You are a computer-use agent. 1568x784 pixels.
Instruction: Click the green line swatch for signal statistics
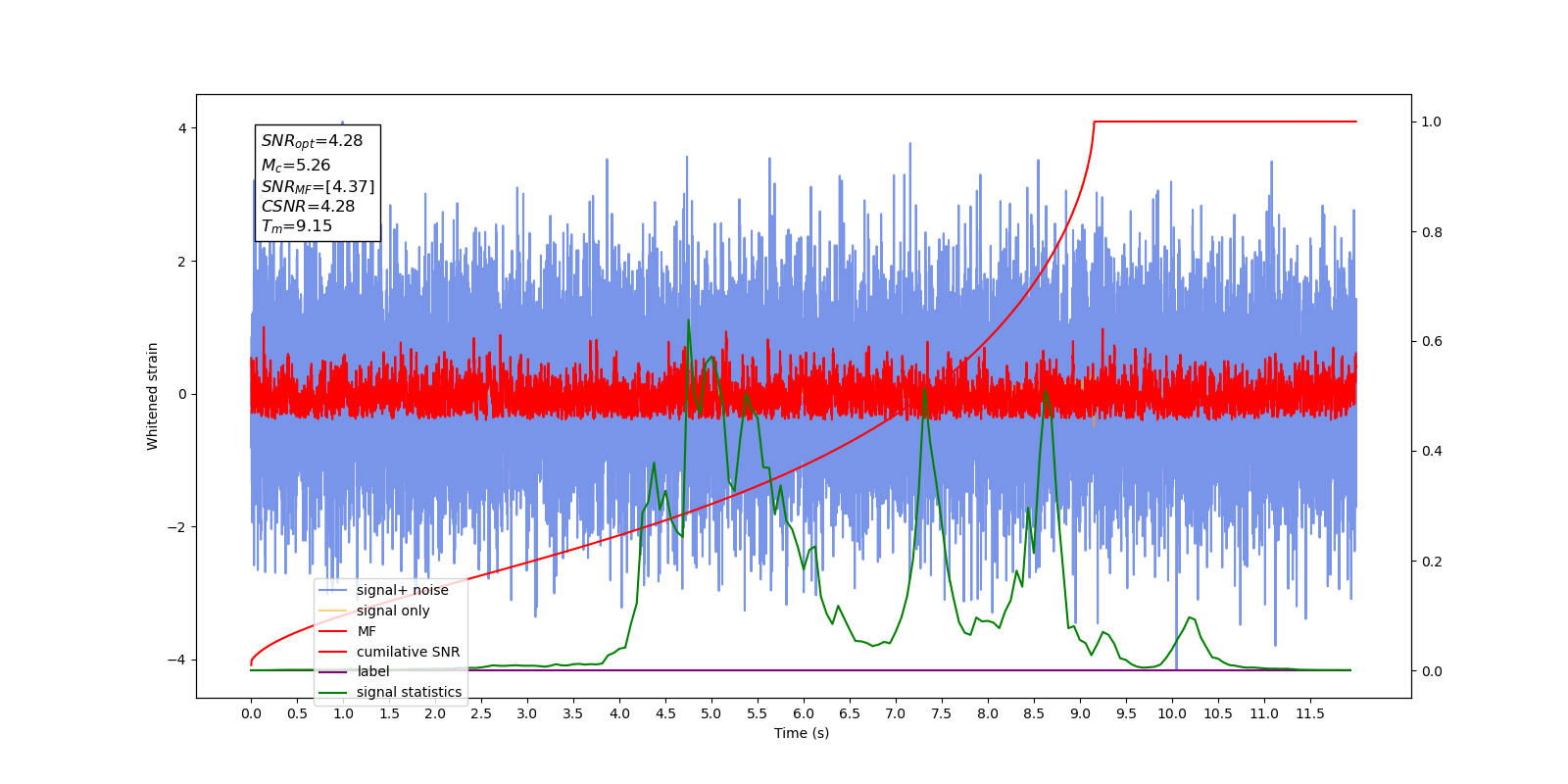333,692
